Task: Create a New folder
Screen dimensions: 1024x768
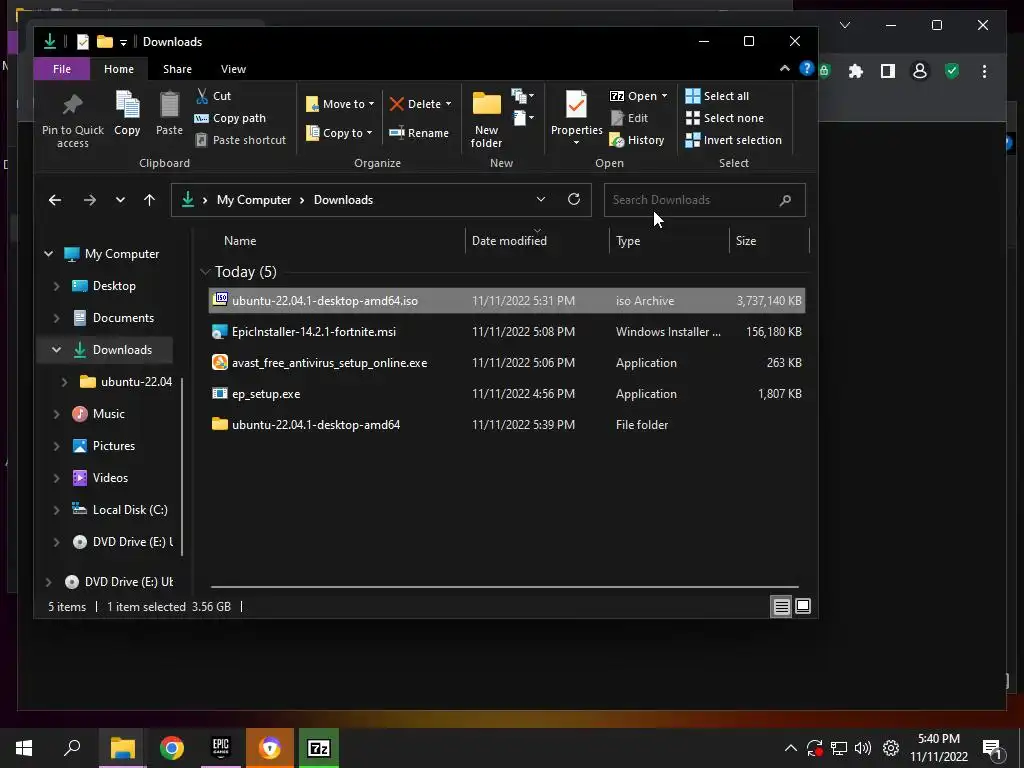Action: [487, 120]
